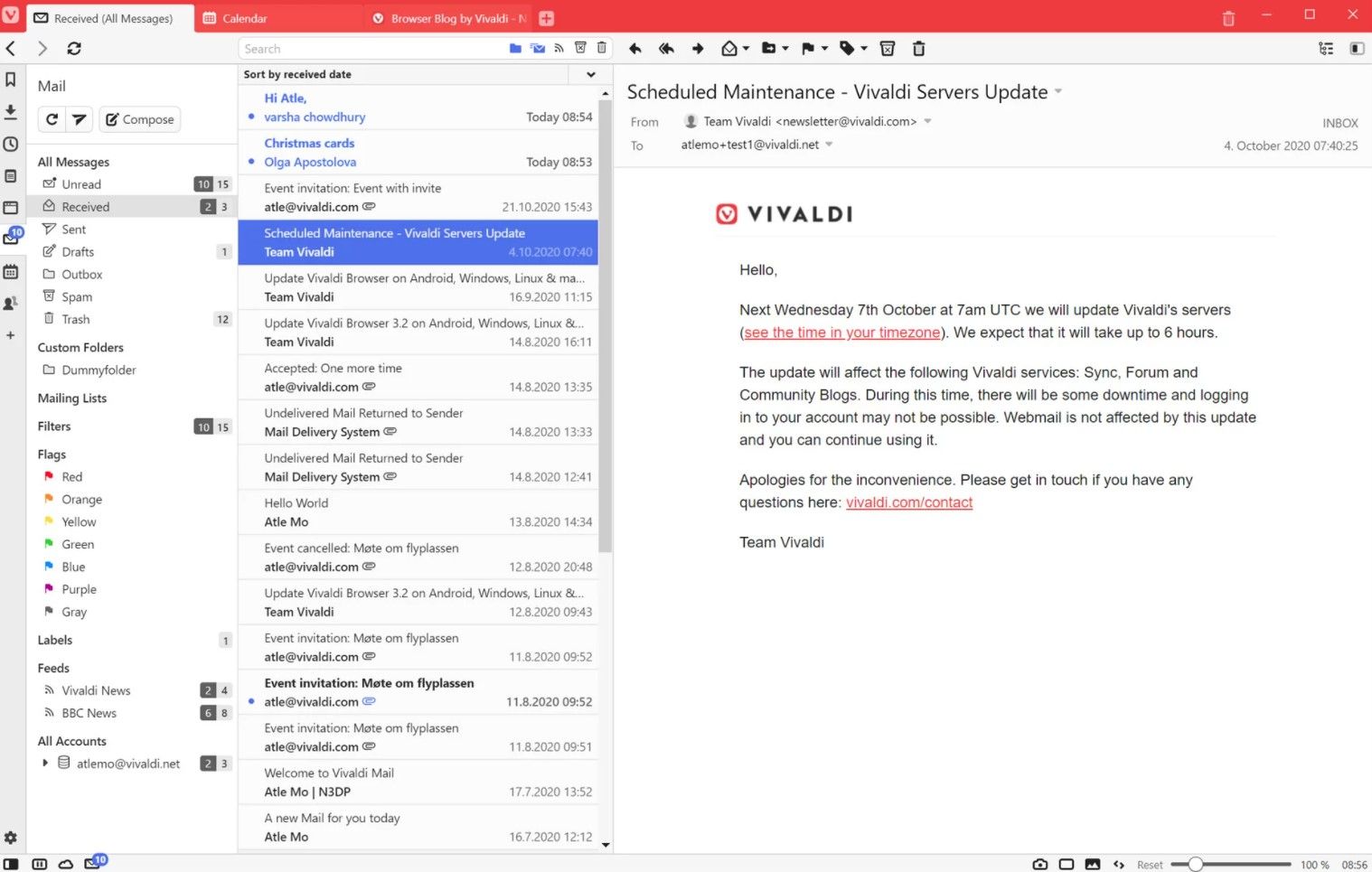The height and width of the screenshot is (872, 1372).
Task: Open the 'Sort by received date' dropdown
Action: click(x=591, y=75)
